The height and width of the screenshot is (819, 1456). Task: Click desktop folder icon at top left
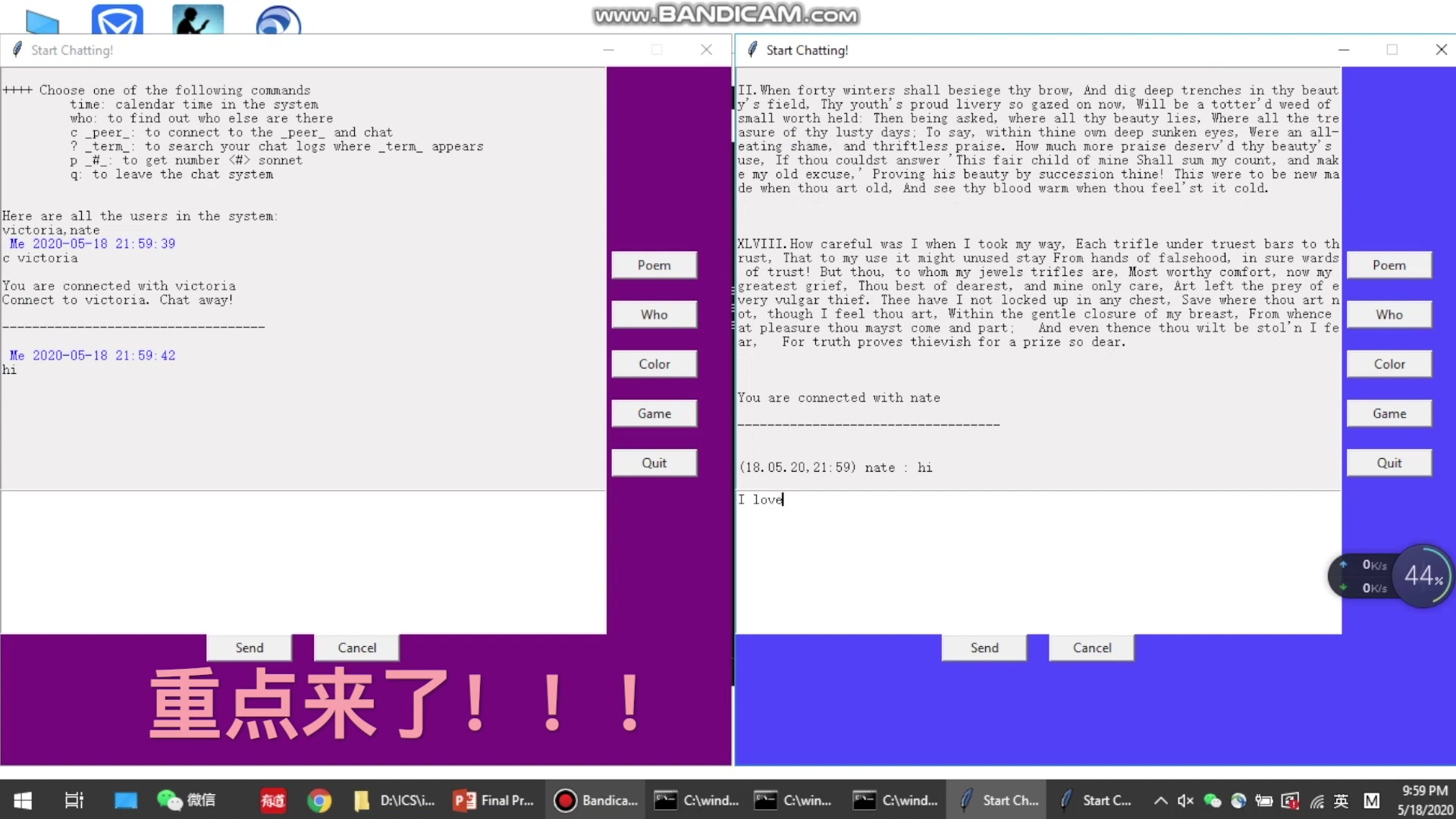42,21
